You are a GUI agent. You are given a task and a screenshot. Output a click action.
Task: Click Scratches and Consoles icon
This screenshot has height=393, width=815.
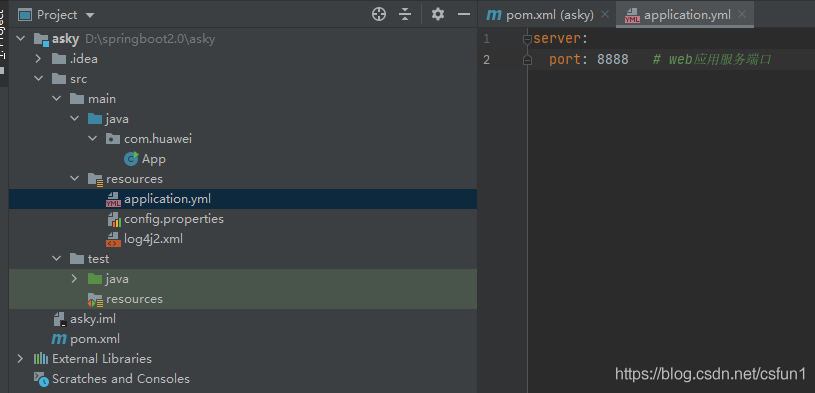coord(41,378)
